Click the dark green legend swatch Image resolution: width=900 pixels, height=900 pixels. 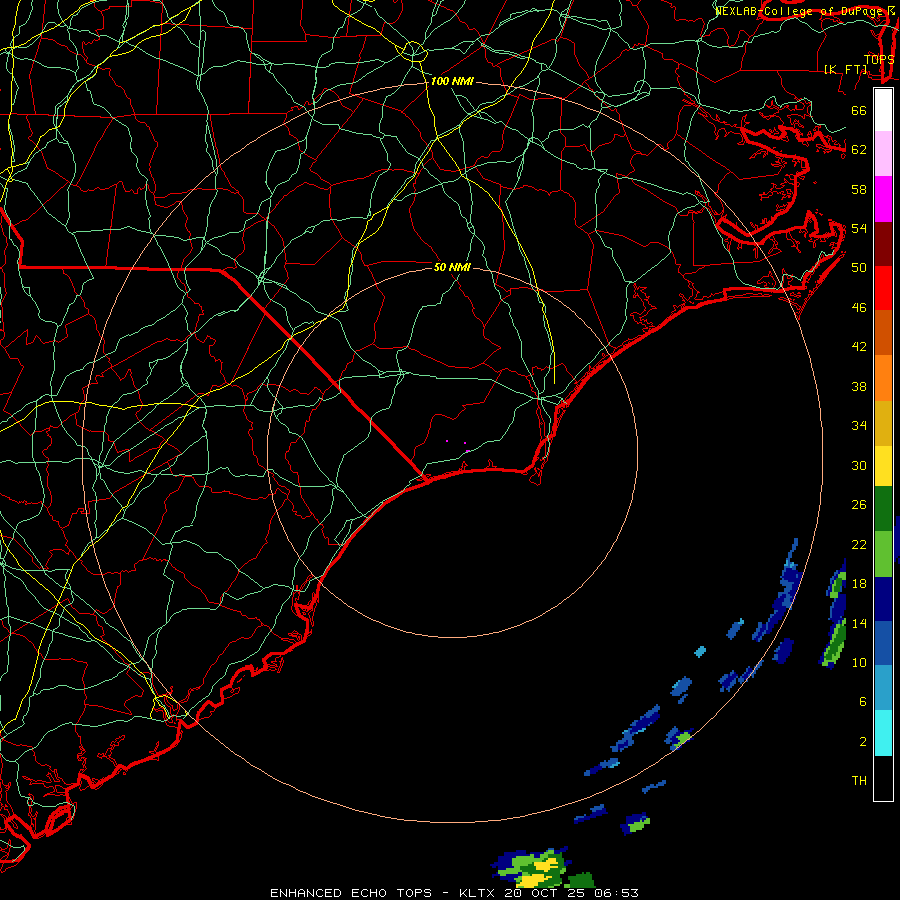point(883,509)
